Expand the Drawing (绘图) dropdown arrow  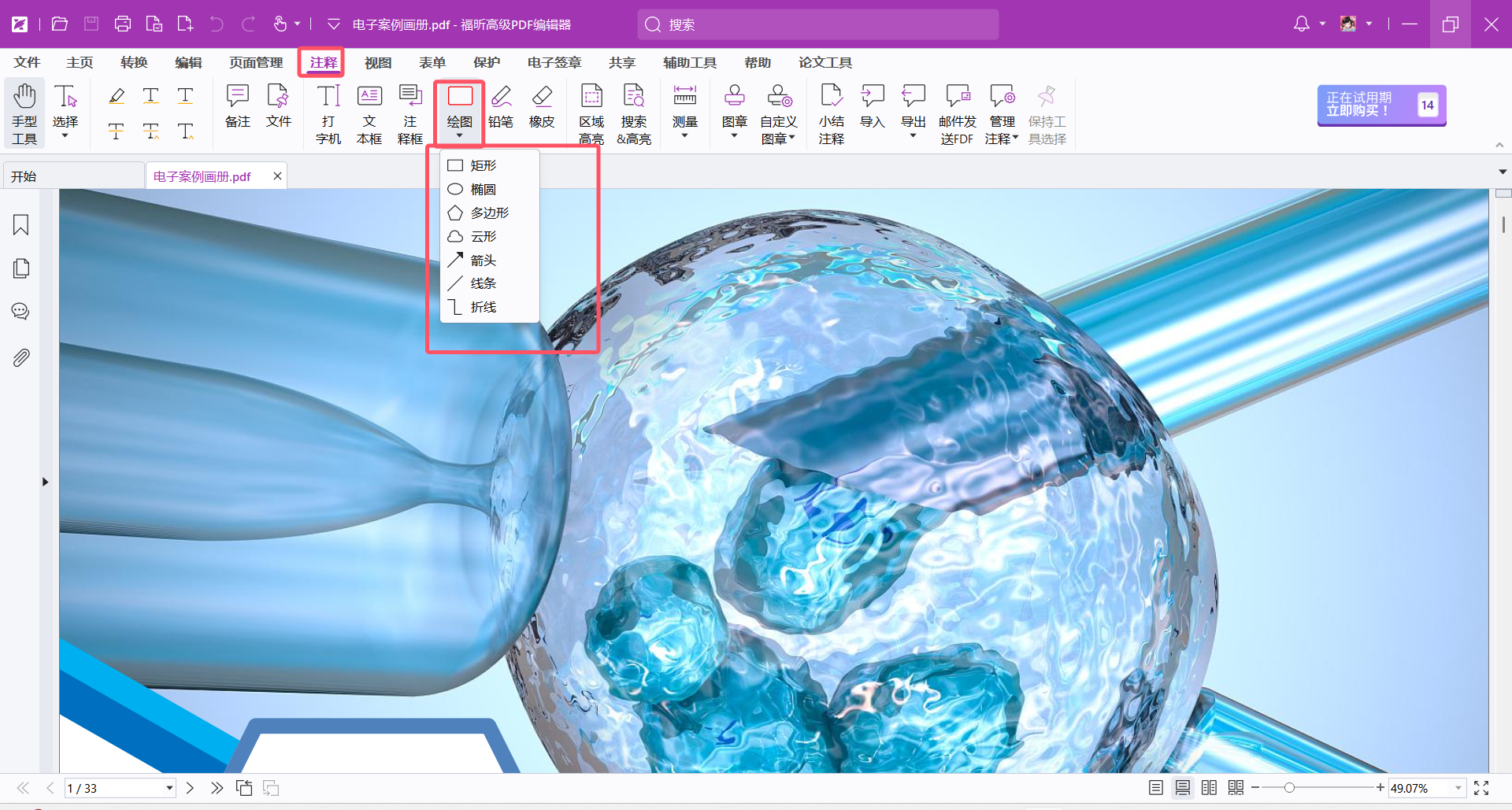[x=459, y=136]
